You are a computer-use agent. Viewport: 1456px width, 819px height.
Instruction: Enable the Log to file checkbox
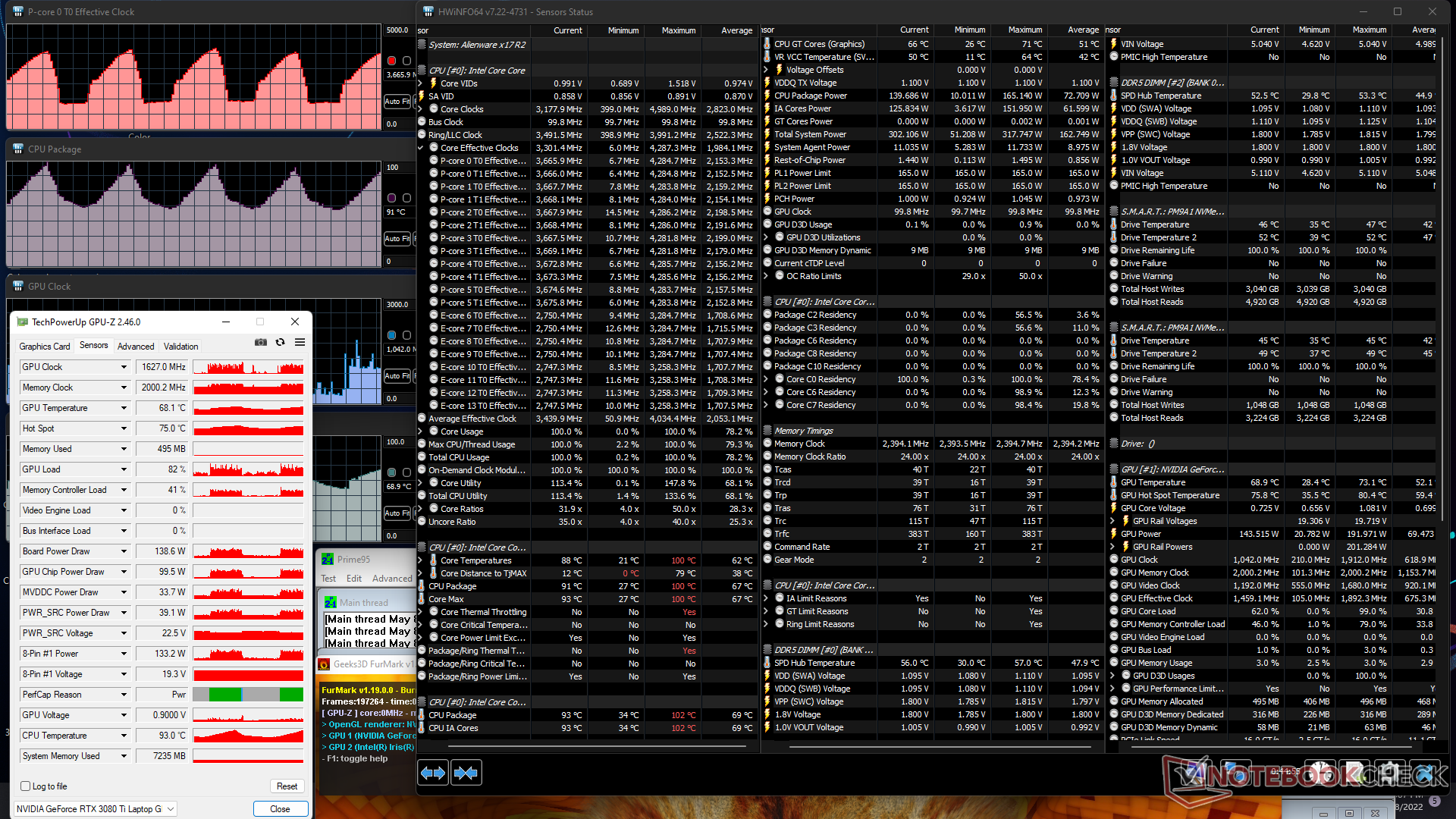tap(26, 786)
